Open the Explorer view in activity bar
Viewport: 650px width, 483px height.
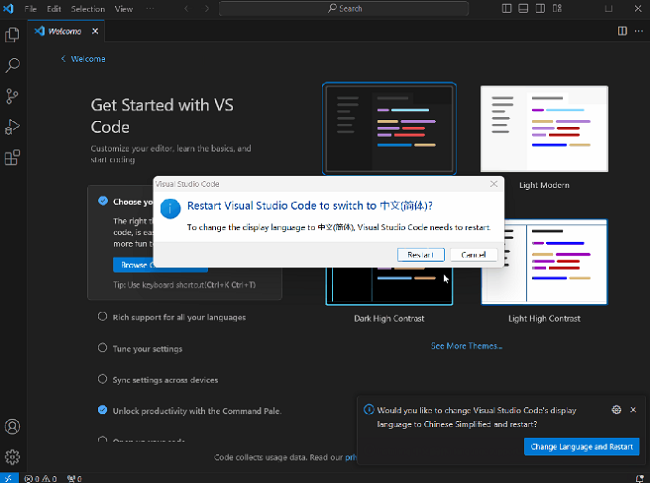tap(13, 35)
